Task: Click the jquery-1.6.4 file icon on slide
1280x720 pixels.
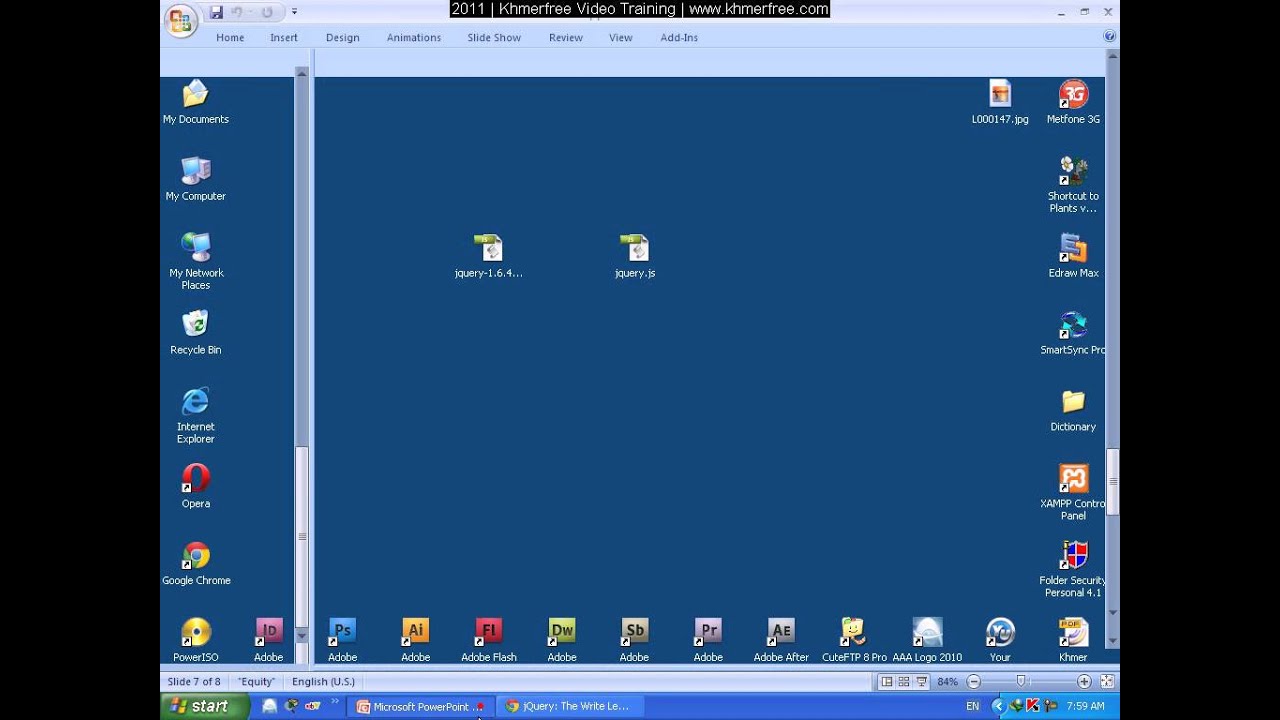Action: tap(488, 247)
